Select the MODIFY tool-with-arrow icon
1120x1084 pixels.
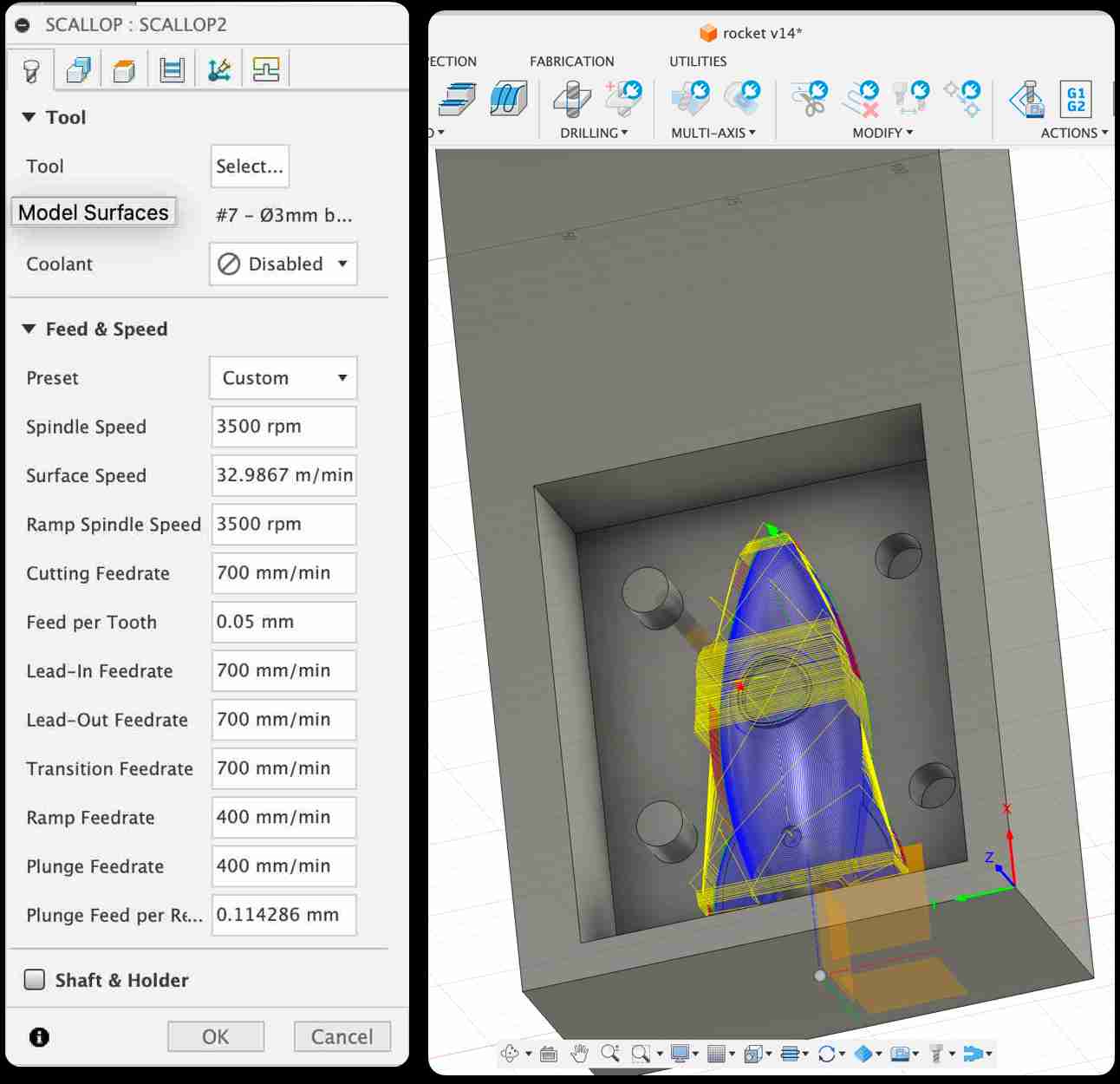[x=911, y=99]
